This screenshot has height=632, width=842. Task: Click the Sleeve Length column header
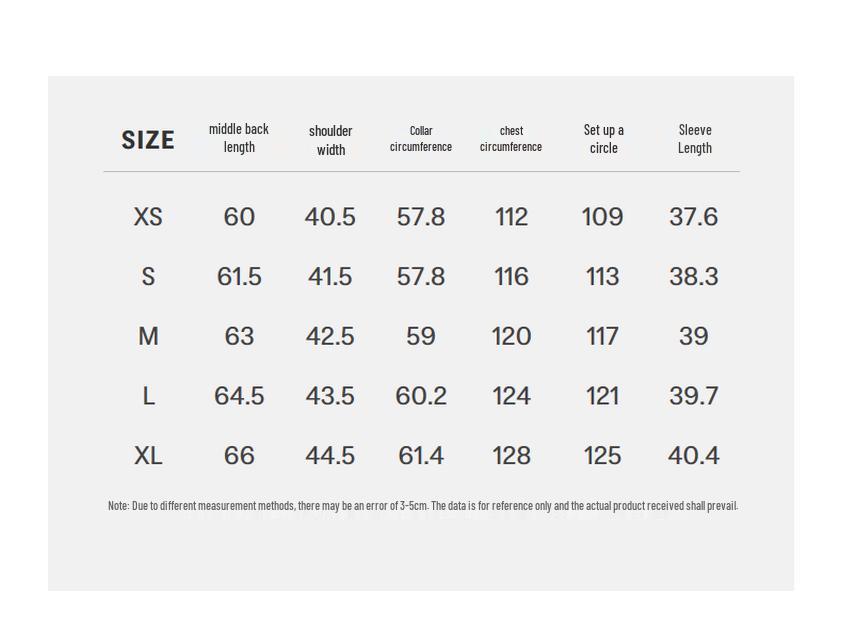tap(694, 139)
